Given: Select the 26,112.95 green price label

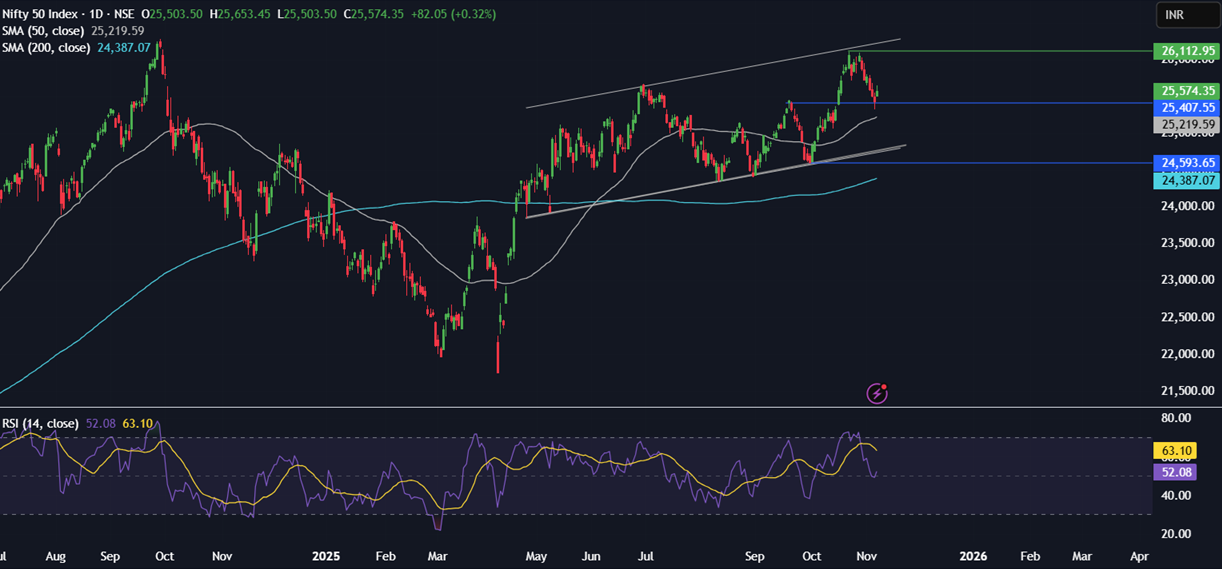Looking at the screenshot, I should 1187,51.
